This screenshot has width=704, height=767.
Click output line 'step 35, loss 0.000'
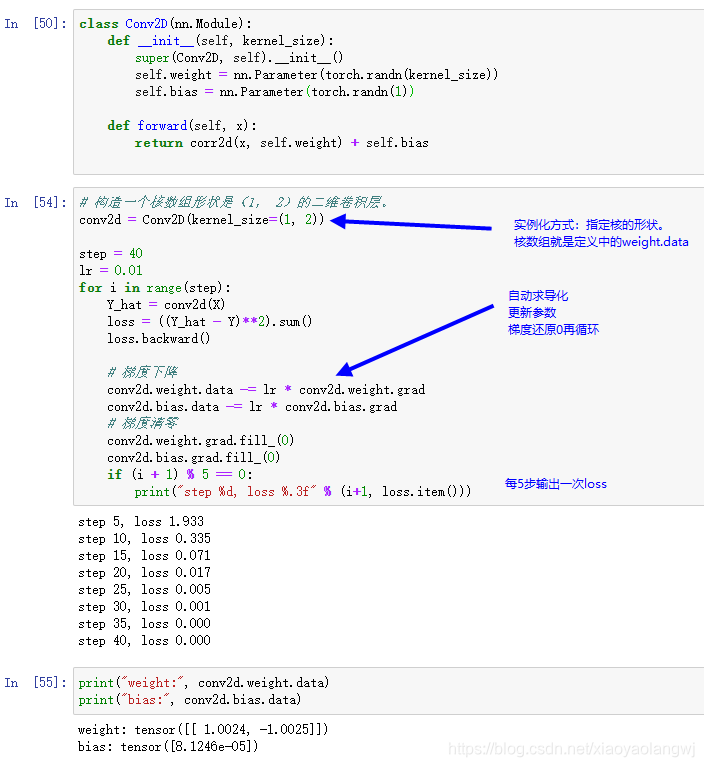144,624
